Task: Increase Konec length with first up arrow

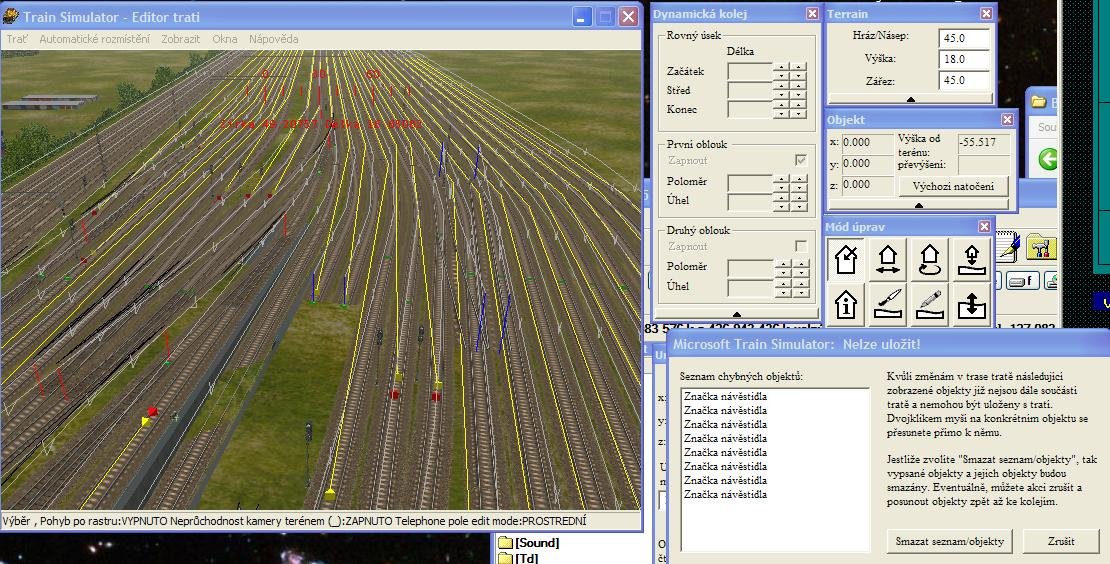Action: tap(781, 105)
